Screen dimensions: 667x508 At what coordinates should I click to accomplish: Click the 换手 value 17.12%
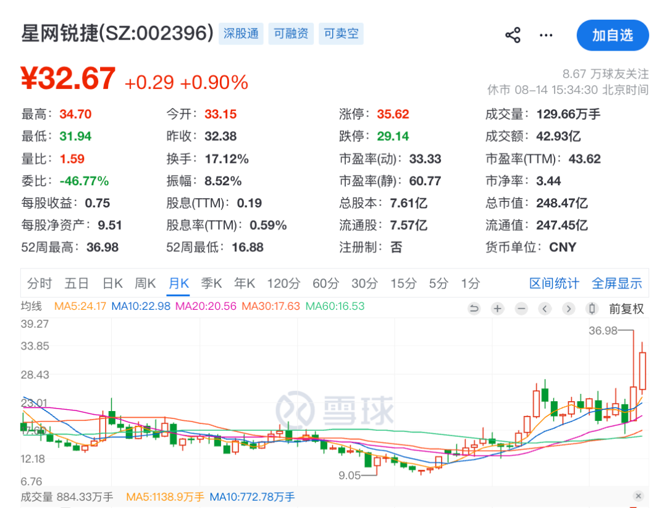coord(227,159)
